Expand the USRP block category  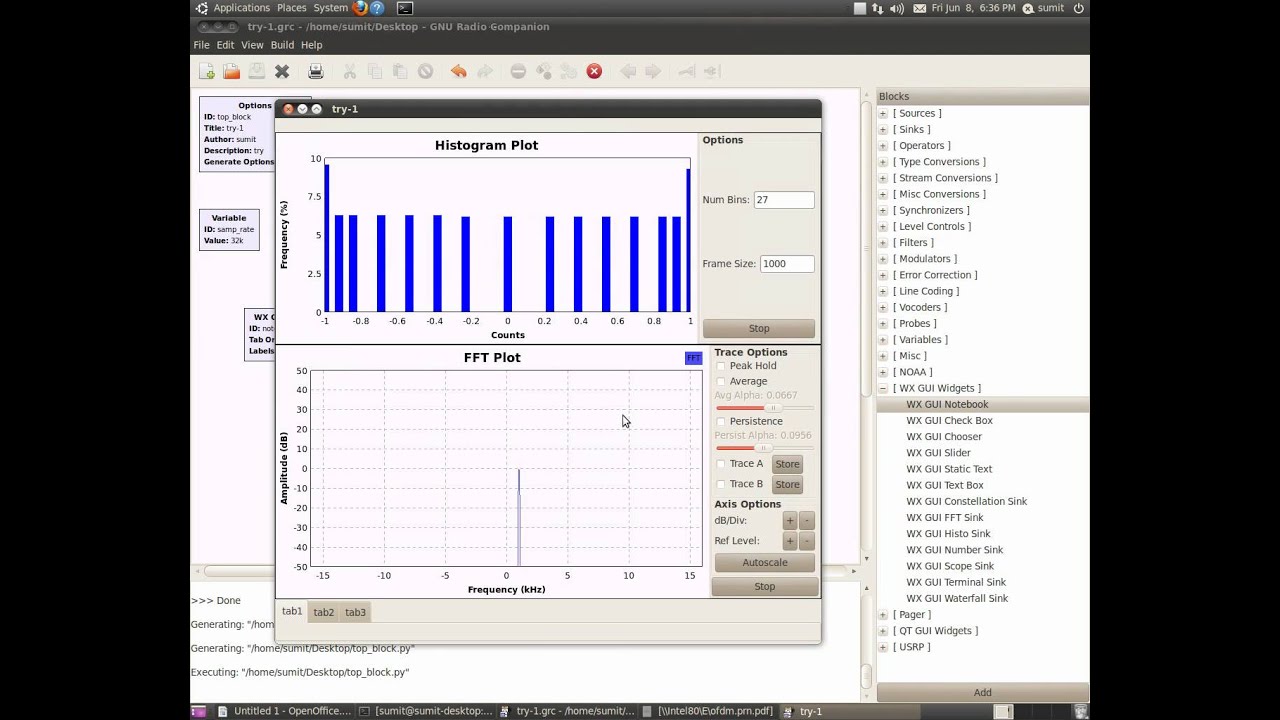883,647
